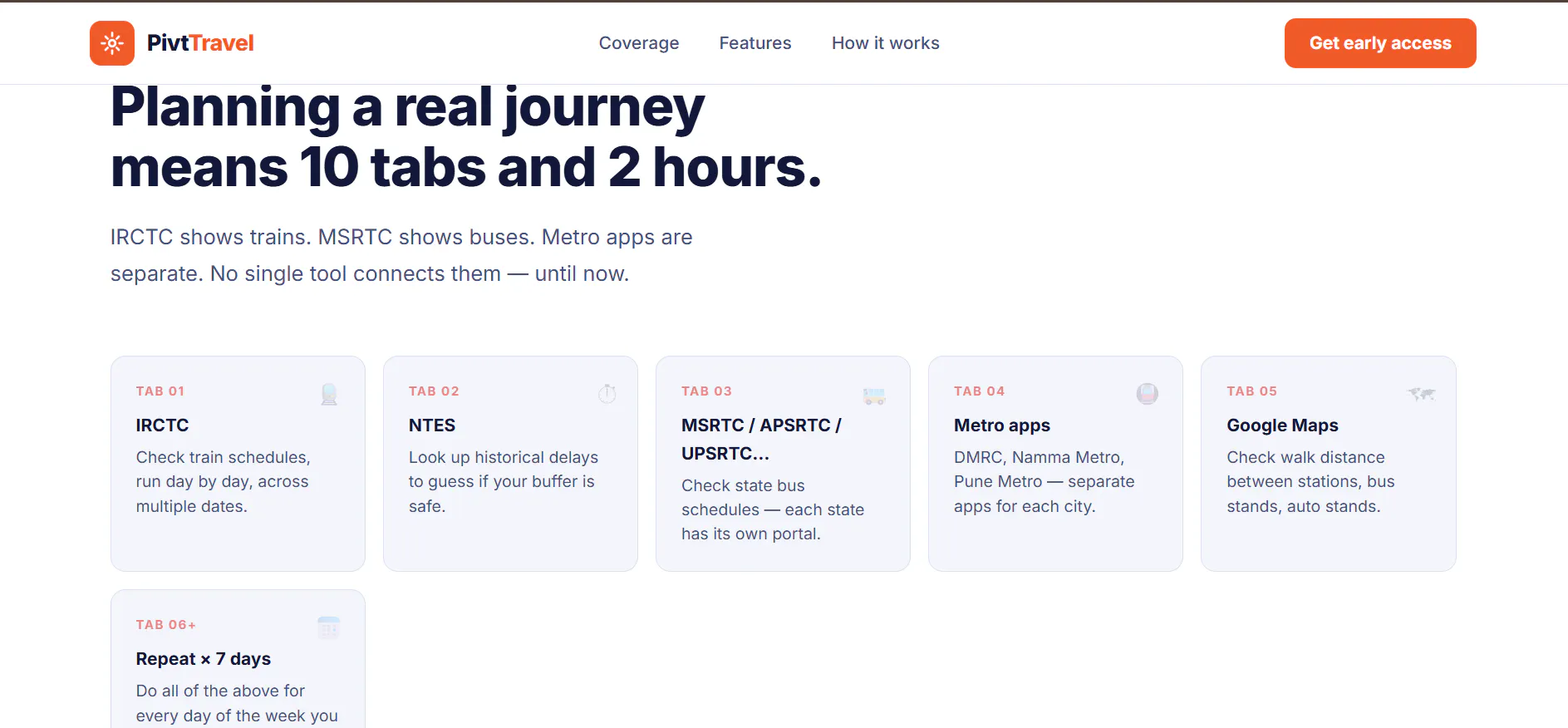Click the TAB 05 label
Image resolution: width=1568 pixels, height=728 pixels.
point(1251,391)
